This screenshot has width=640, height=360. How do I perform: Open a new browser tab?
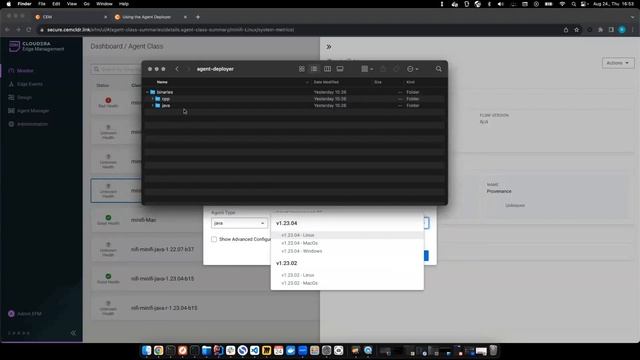click(x=198, y=17)
